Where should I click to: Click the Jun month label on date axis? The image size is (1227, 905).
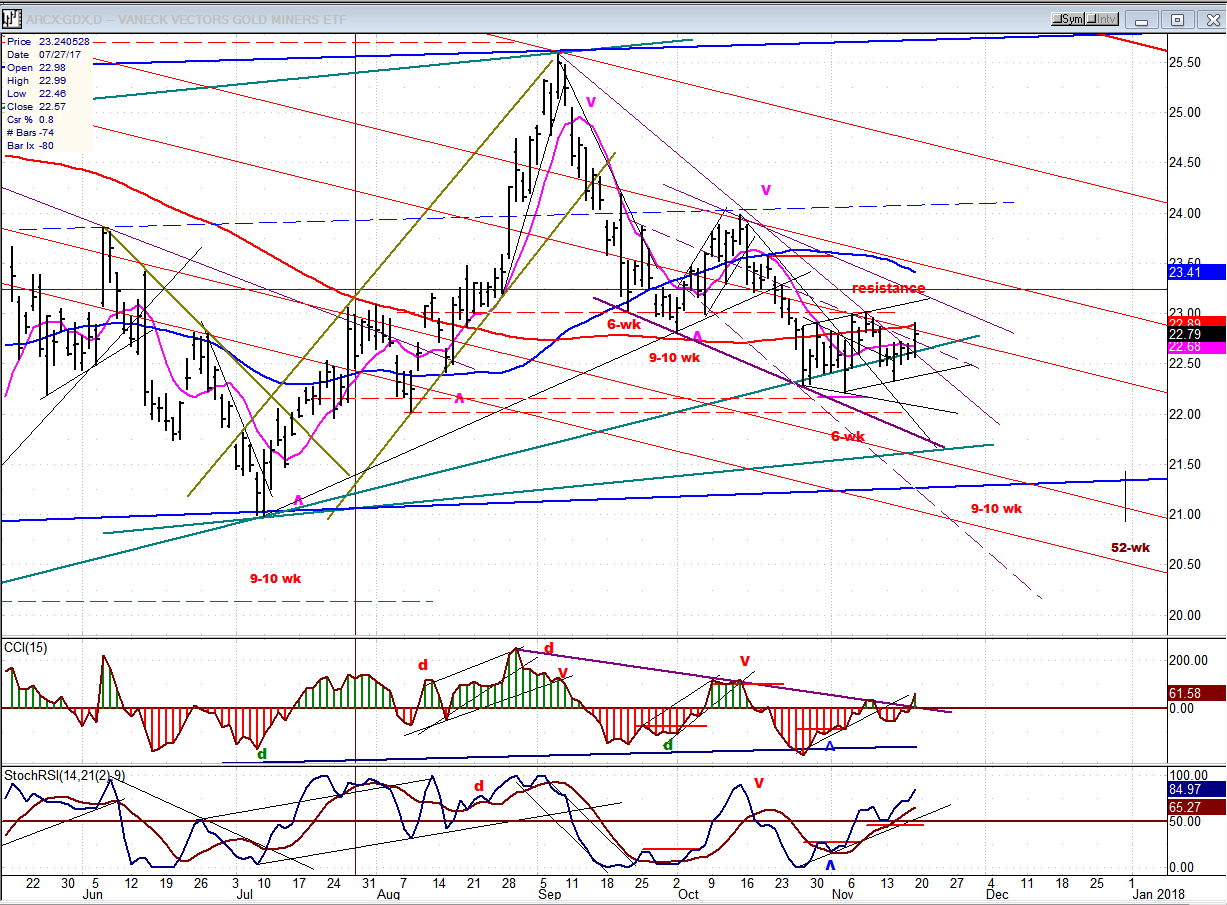(x=93, y=896)
